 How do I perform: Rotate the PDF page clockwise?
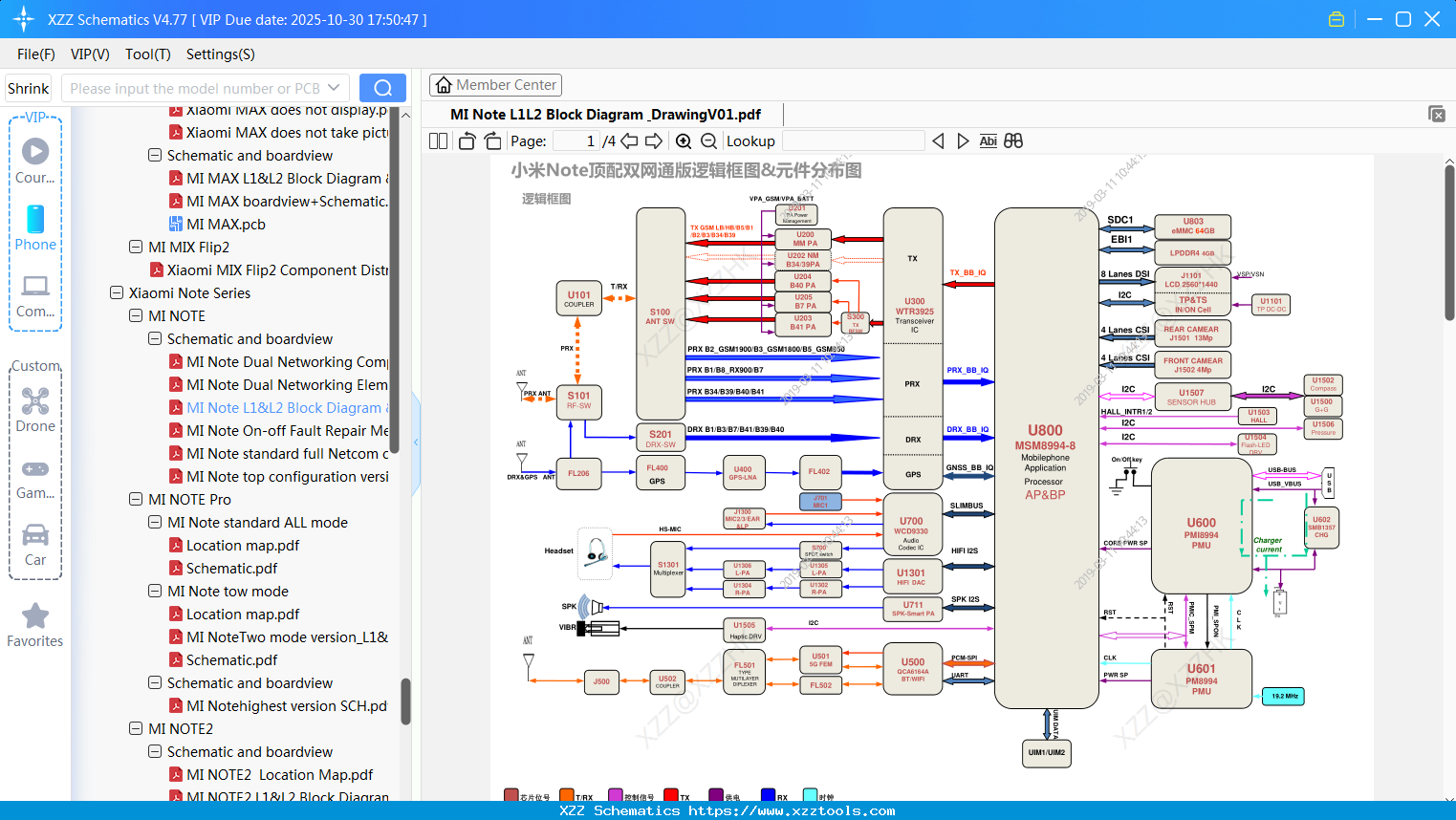click(491, 140)
